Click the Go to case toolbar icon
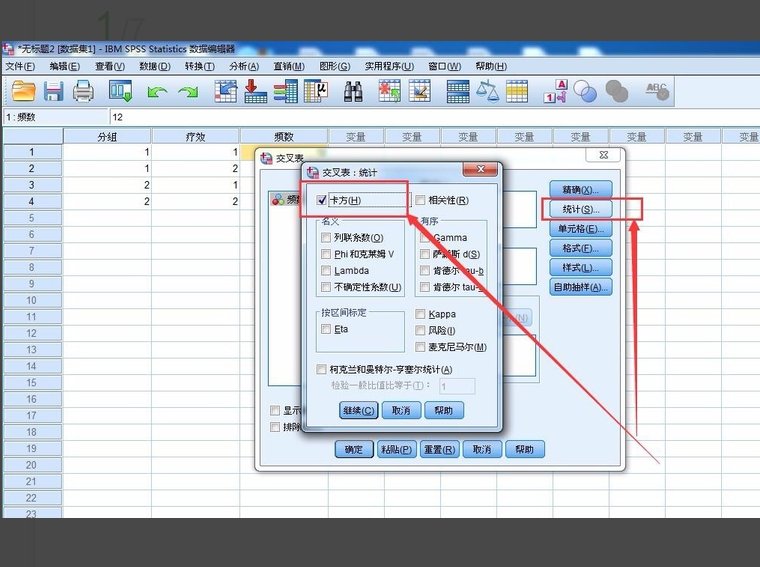760x567 pixels. pyautogui.click(x=226, y=91)
